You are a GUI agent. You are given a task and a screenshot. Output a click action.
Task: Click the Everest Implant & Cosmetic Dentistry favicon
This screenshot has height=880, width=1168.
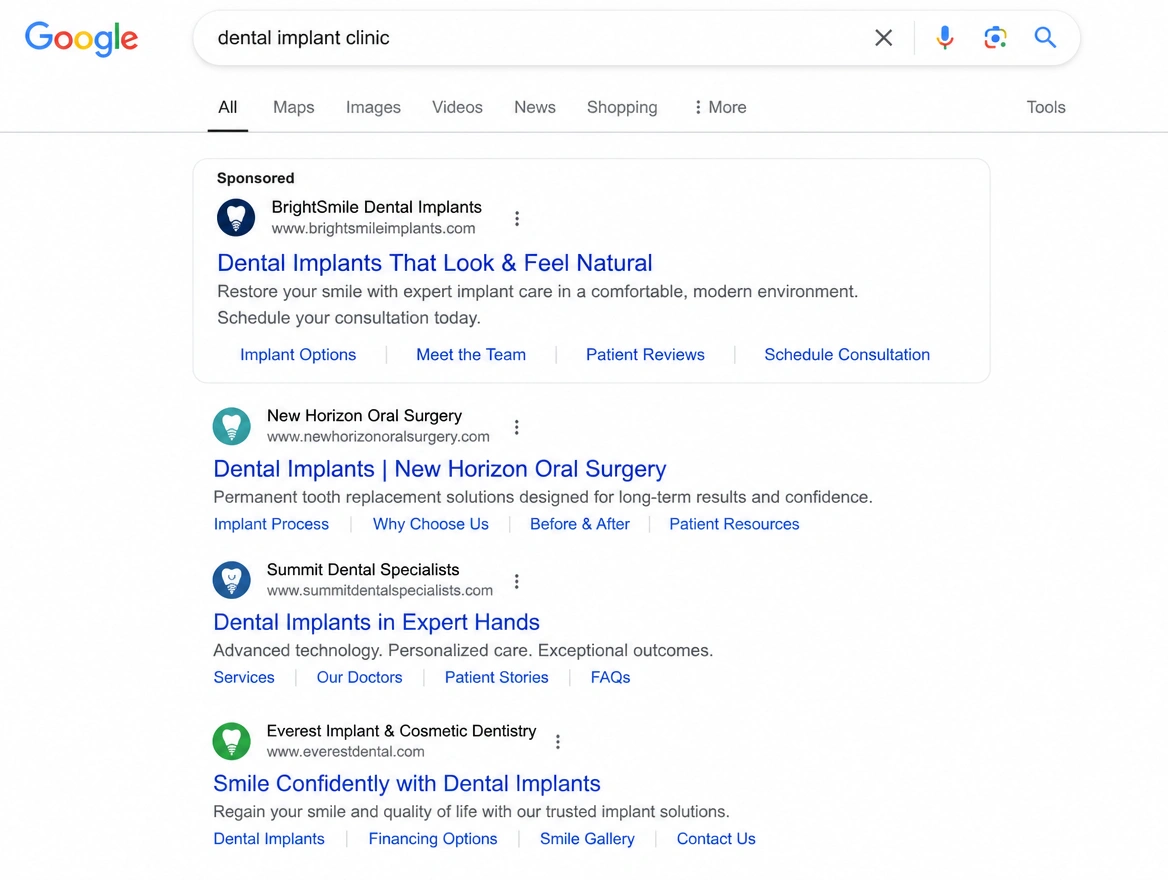coord(232,741)
